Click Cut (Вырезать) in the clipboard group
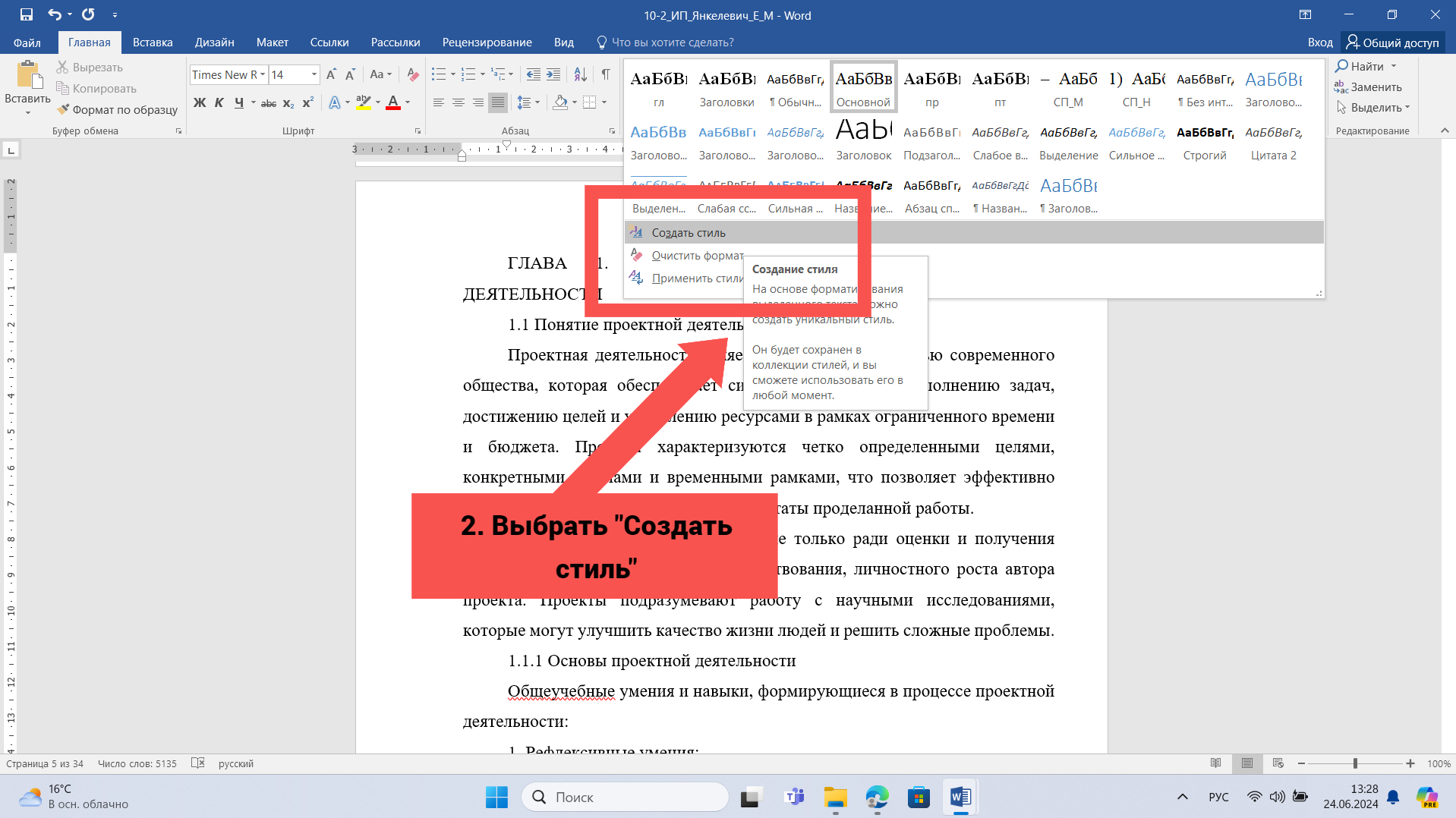The image size is (1456, 818). click(x=90, y=68)
